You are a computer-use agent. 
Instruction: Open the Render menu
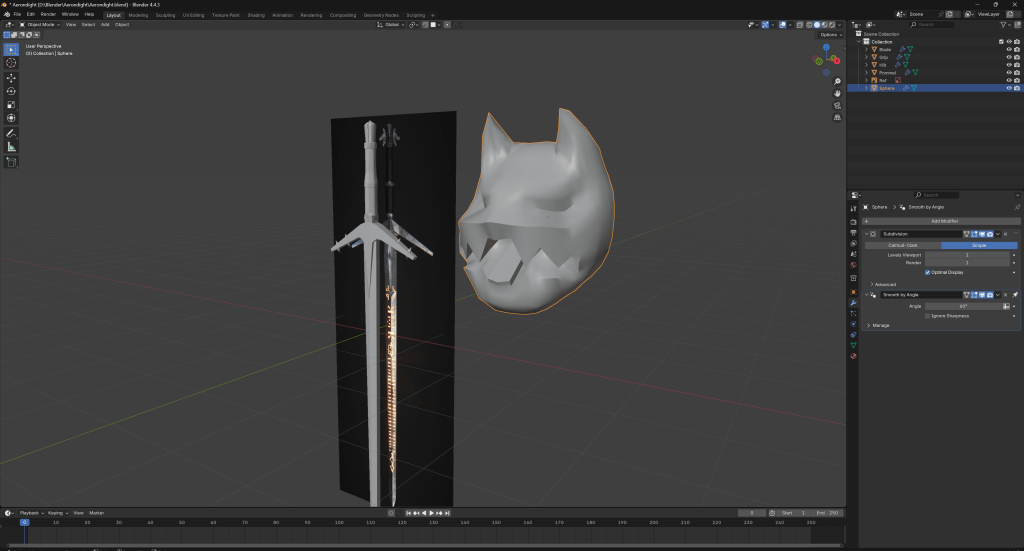[x=48, y=15]
